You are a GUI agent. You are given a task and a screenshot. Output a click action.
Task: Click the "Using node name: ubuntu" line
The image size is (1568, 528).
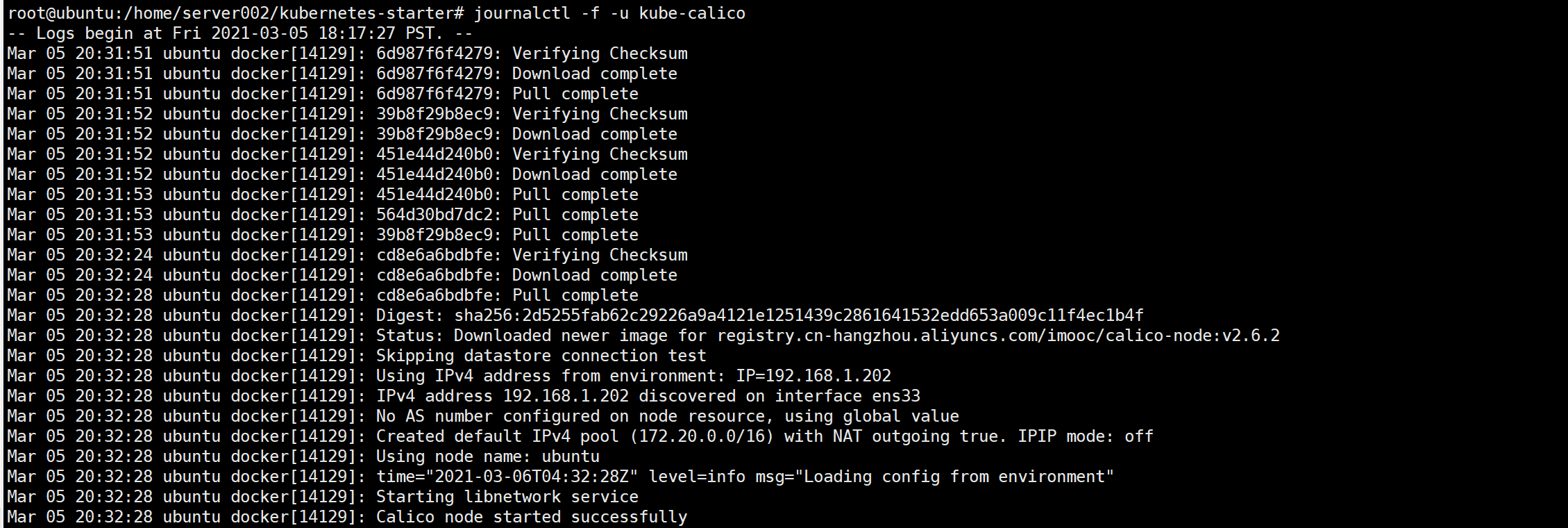click(x=487, y=456)
